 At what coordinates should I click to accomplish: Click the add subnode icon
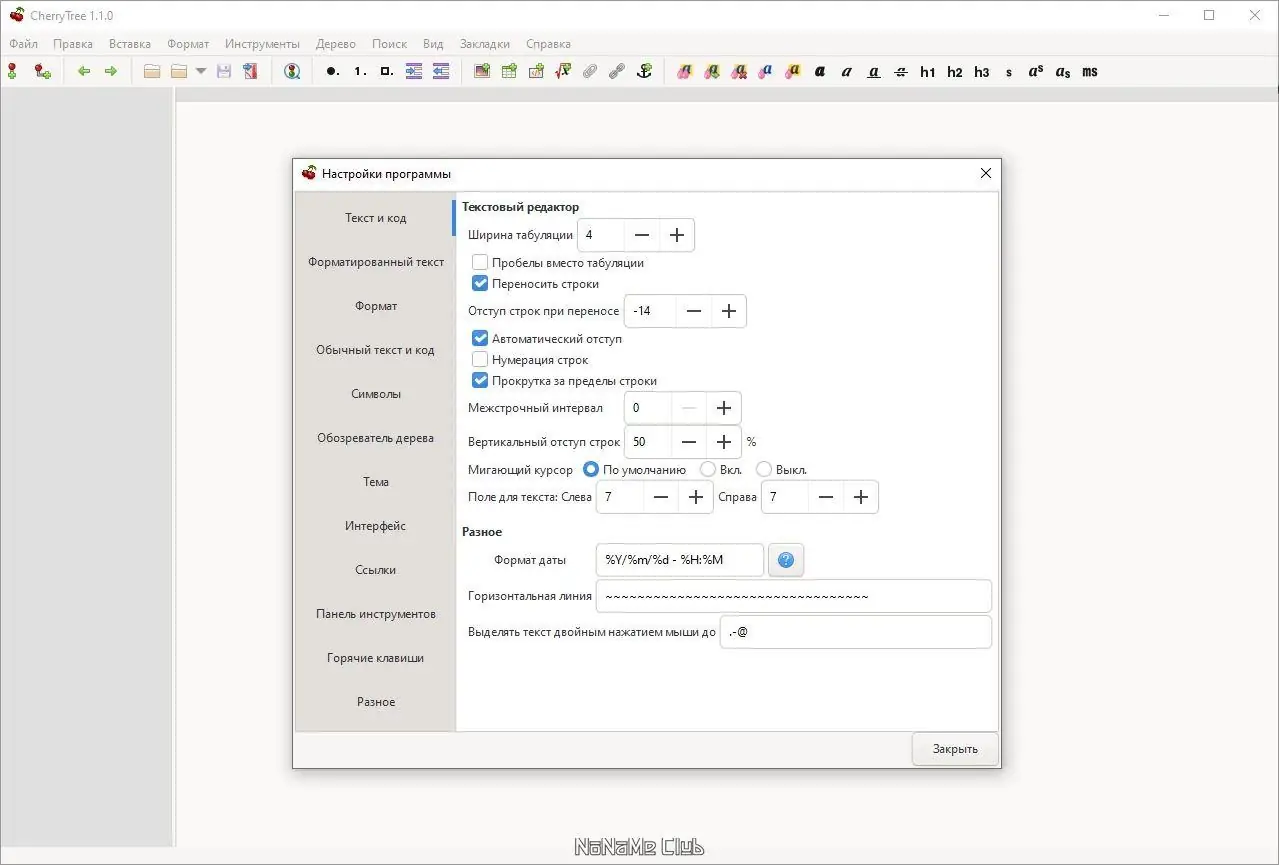[x=42, y=72]
